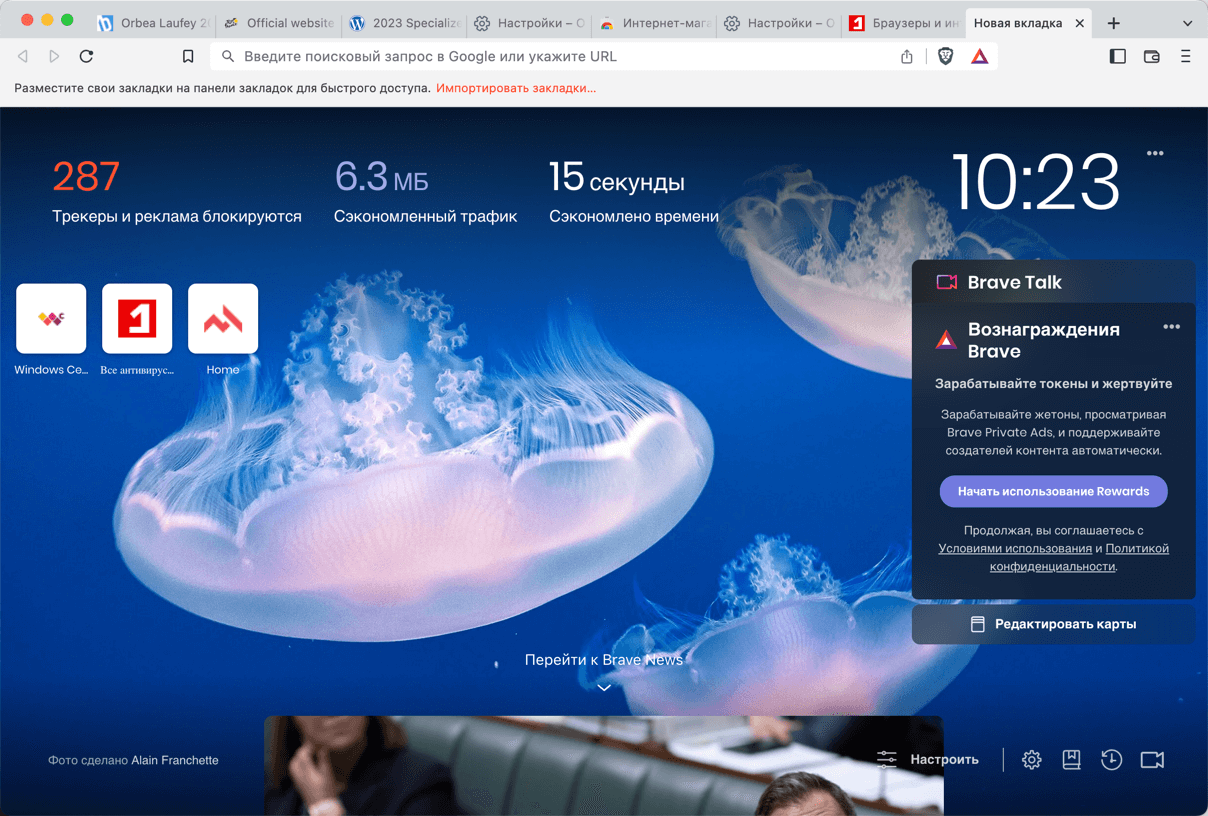Screen dimensions: 1208x816
Task: Click the 6.3 МБ saved traffic stat
Action: pyautogui.click(x=426, y=191)
